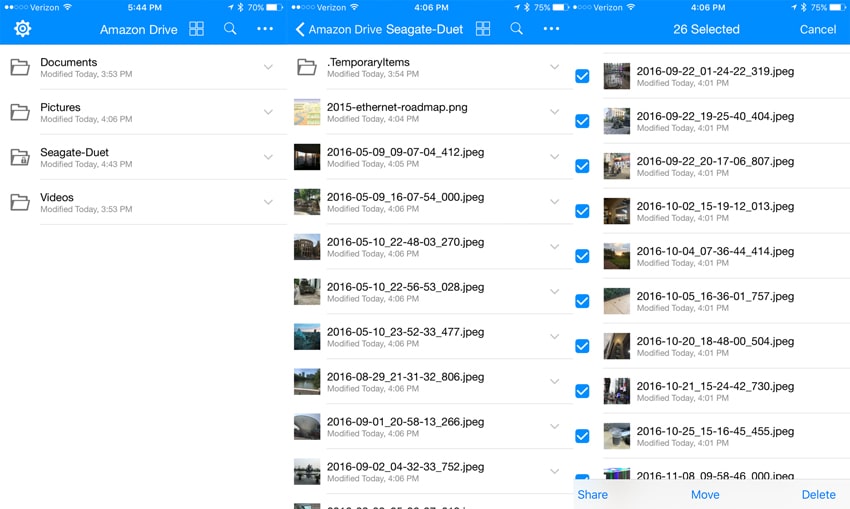Switch to grid view in Amazon Drive screen
The image size is (850, 509).
click(196, 29)
